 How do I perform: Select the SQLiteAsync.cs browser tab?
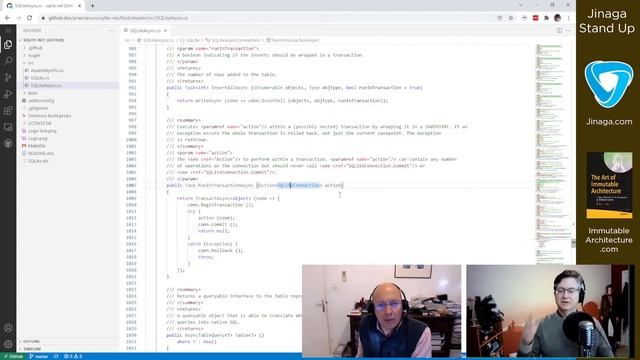click(43, 6)
